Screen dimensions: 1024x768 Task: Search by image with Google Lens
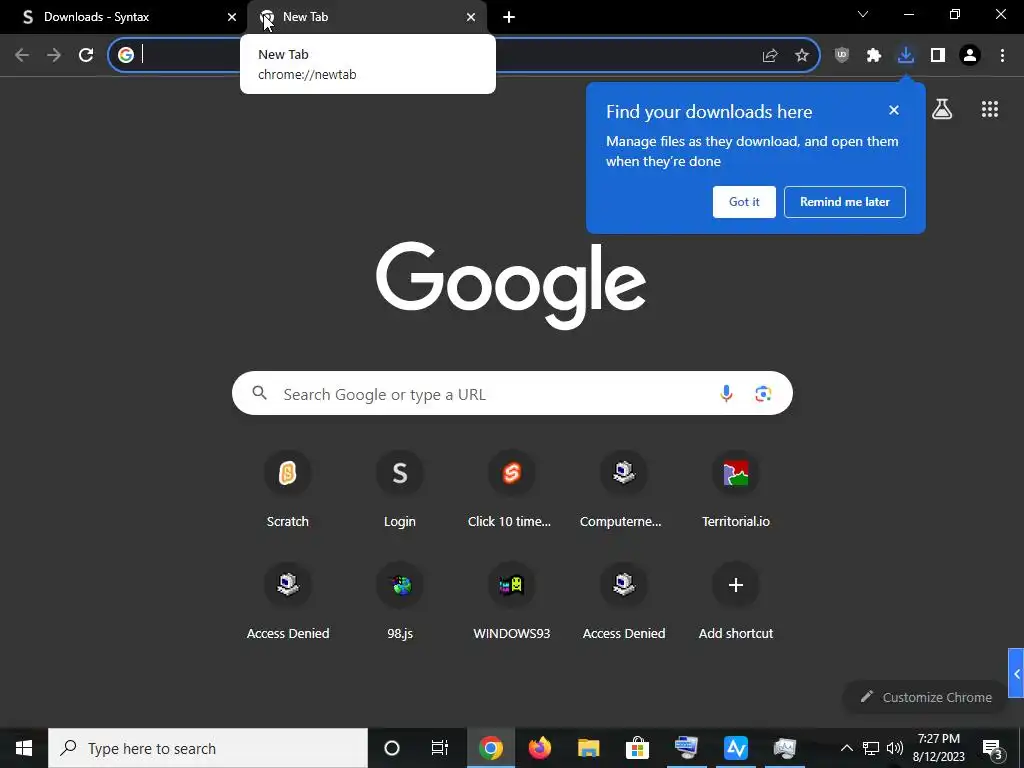tap(763, 393)
